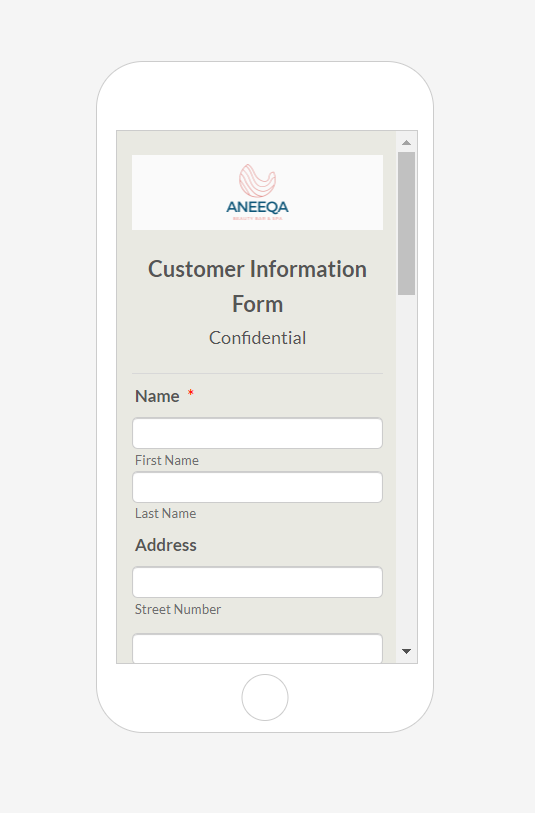Image resolution: width=535 pixels, height=813 pixels.
Task: Click the Address section label
Action: click(x=166, y=545)
